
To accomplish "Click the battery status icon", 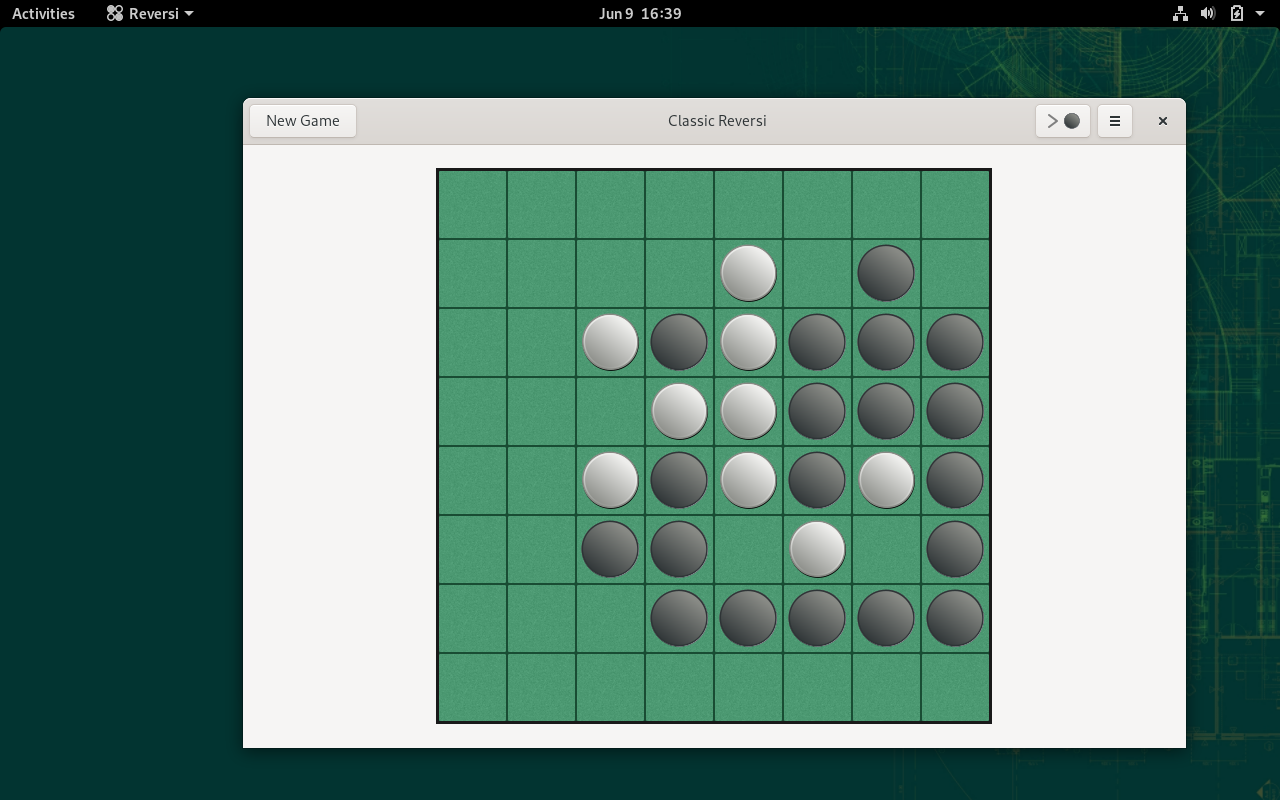I will pyautogui.click(x=1237, y=13).
